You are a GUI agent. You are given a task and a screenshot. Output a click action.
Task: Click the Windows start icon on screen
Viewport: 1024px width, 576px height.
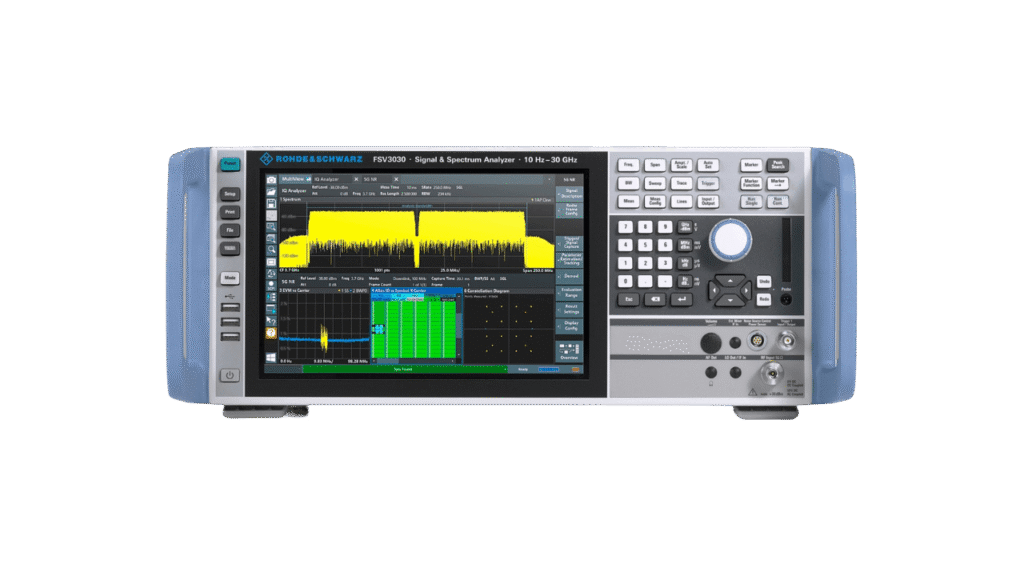tap(271, 356)
